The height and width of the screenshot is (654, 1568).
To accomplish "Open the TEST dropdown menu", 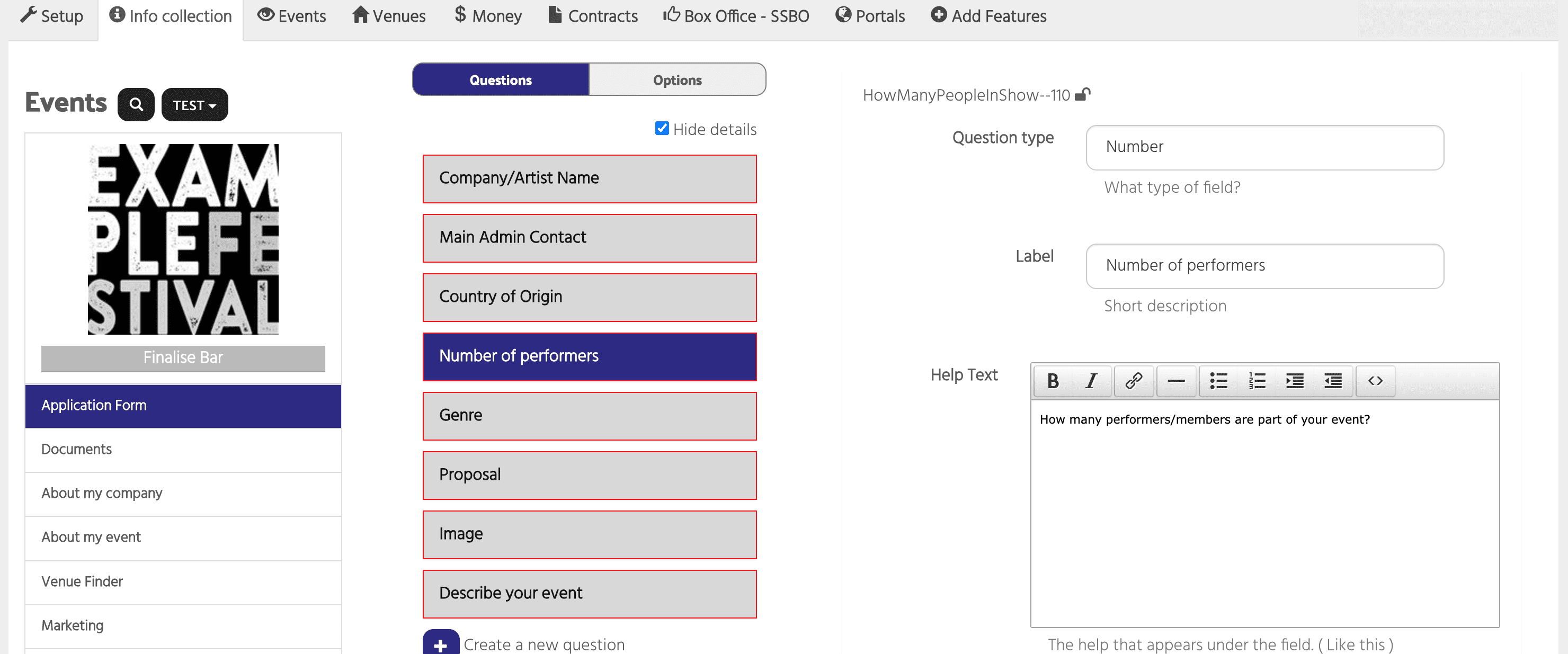I will coord(194,105).
